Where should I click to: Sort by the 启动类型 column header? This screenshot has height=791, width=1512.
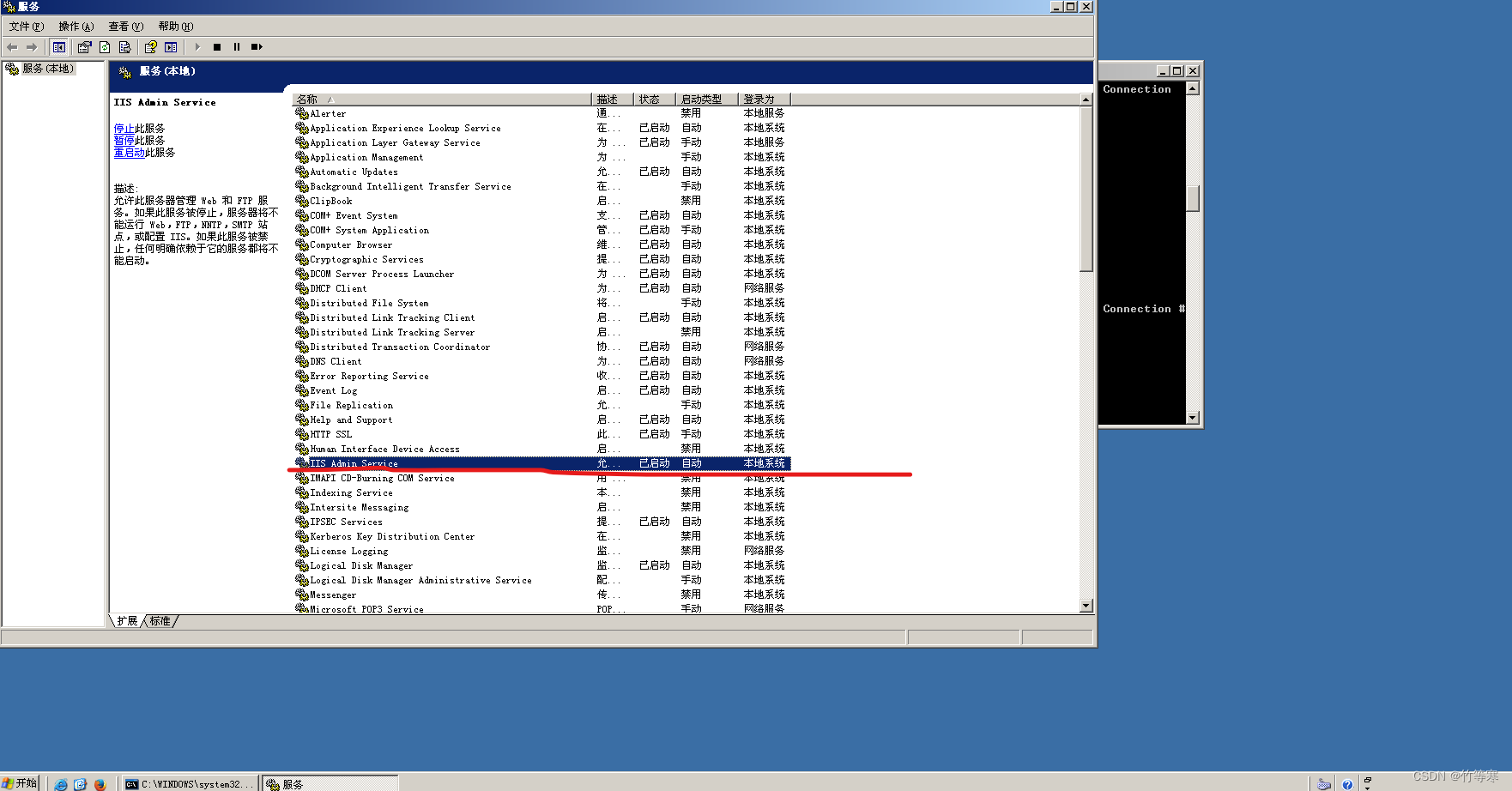707,100
